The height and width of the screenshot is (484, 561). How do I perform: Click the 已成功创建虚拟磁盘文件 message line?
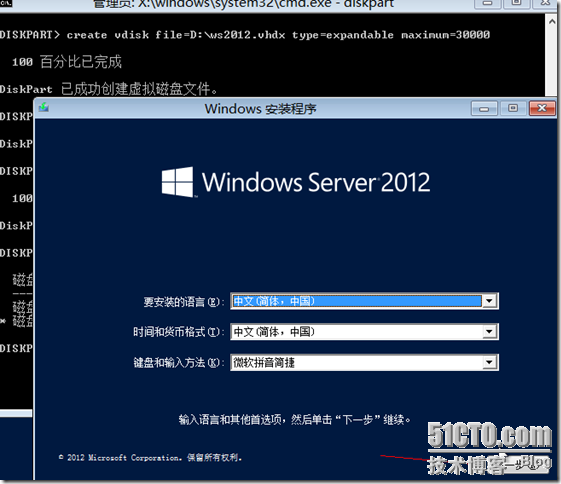tap(108, 89)
